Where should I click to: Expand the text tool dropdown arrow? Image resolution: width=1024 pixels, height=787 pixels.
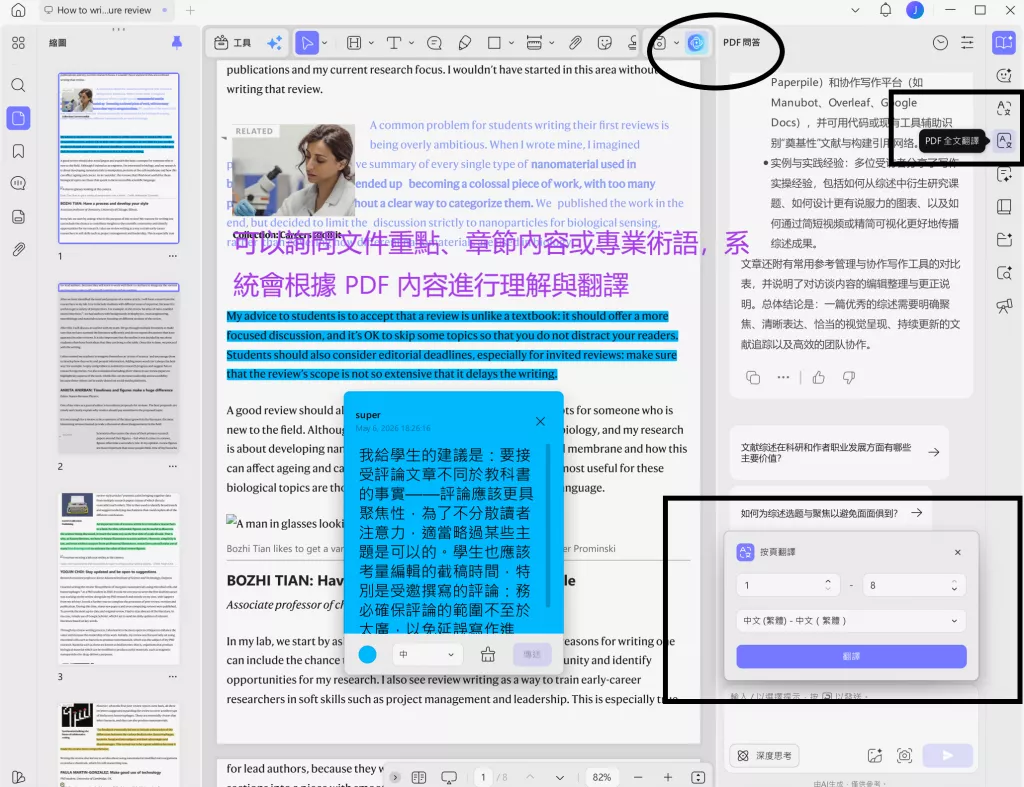point(411,43)
